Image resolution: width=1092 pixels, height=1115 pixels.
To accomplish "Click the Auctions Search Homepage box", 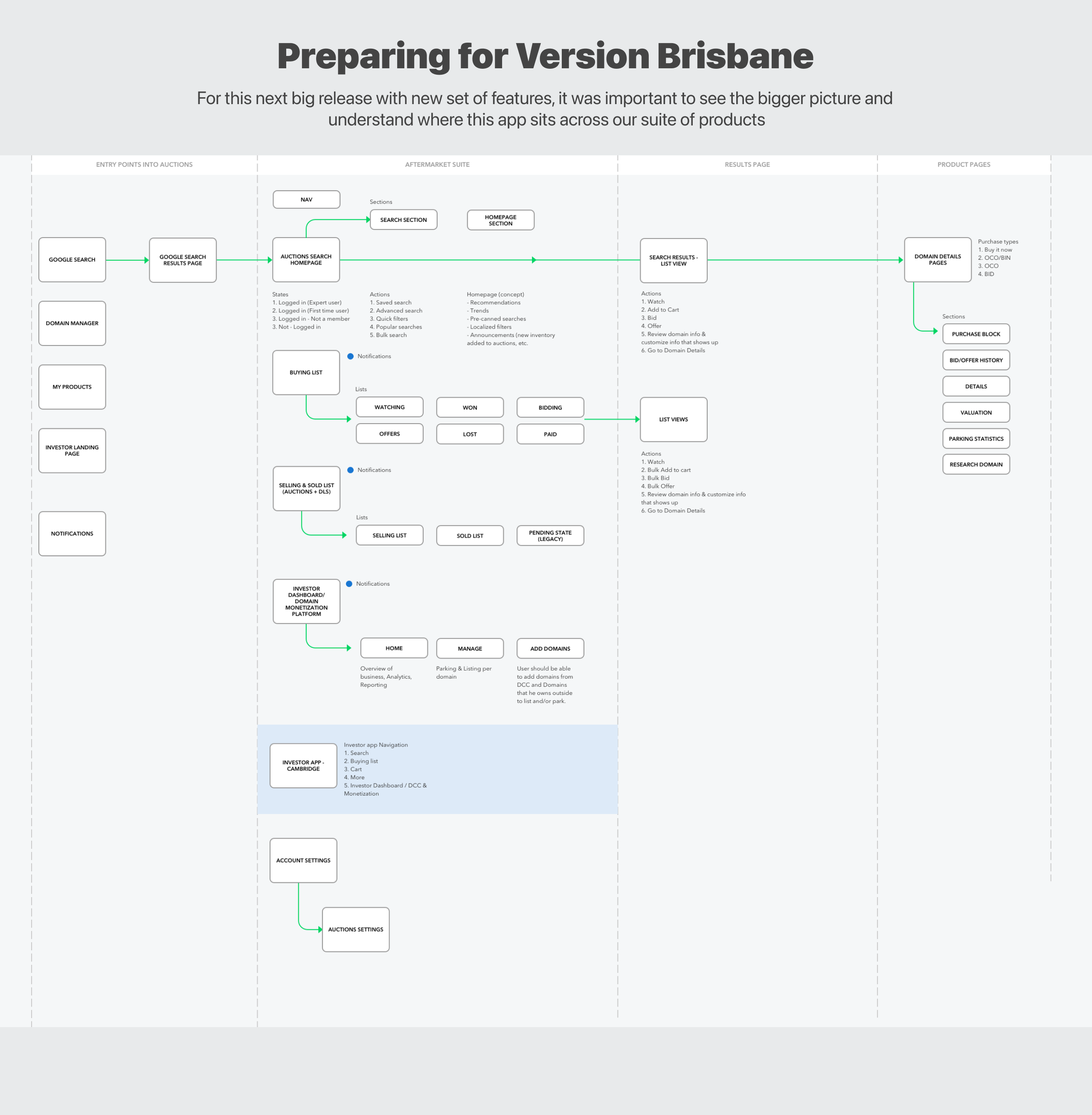I will 306,260.
